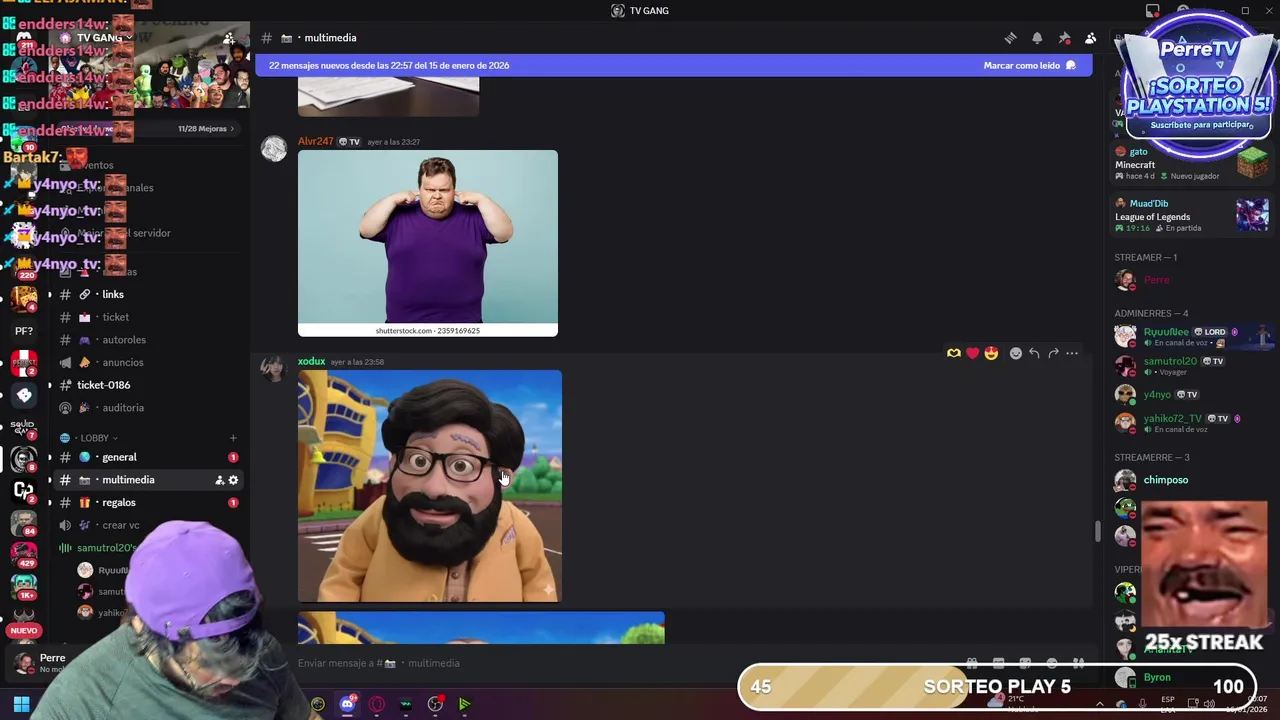
Task: Select the multimedia channel
Action: (150, 480)
